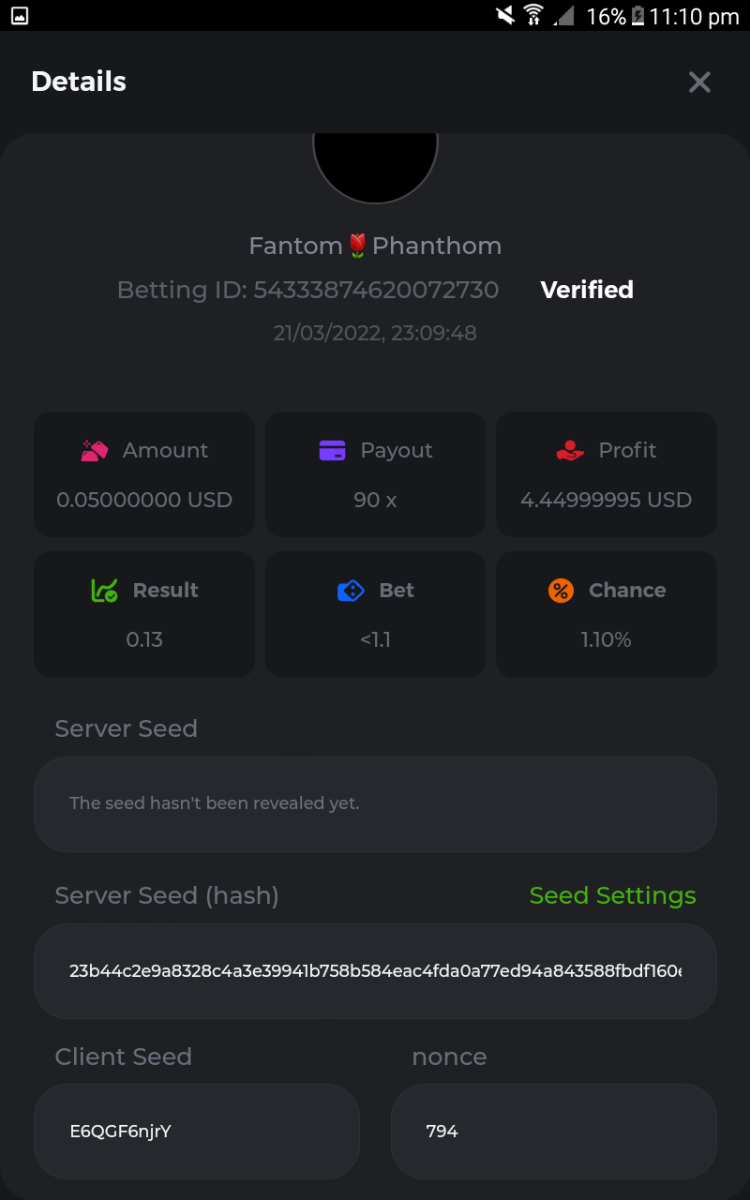Click the Betting ID number
This screenshot has width=750, height=1200.
pos(376,290)
